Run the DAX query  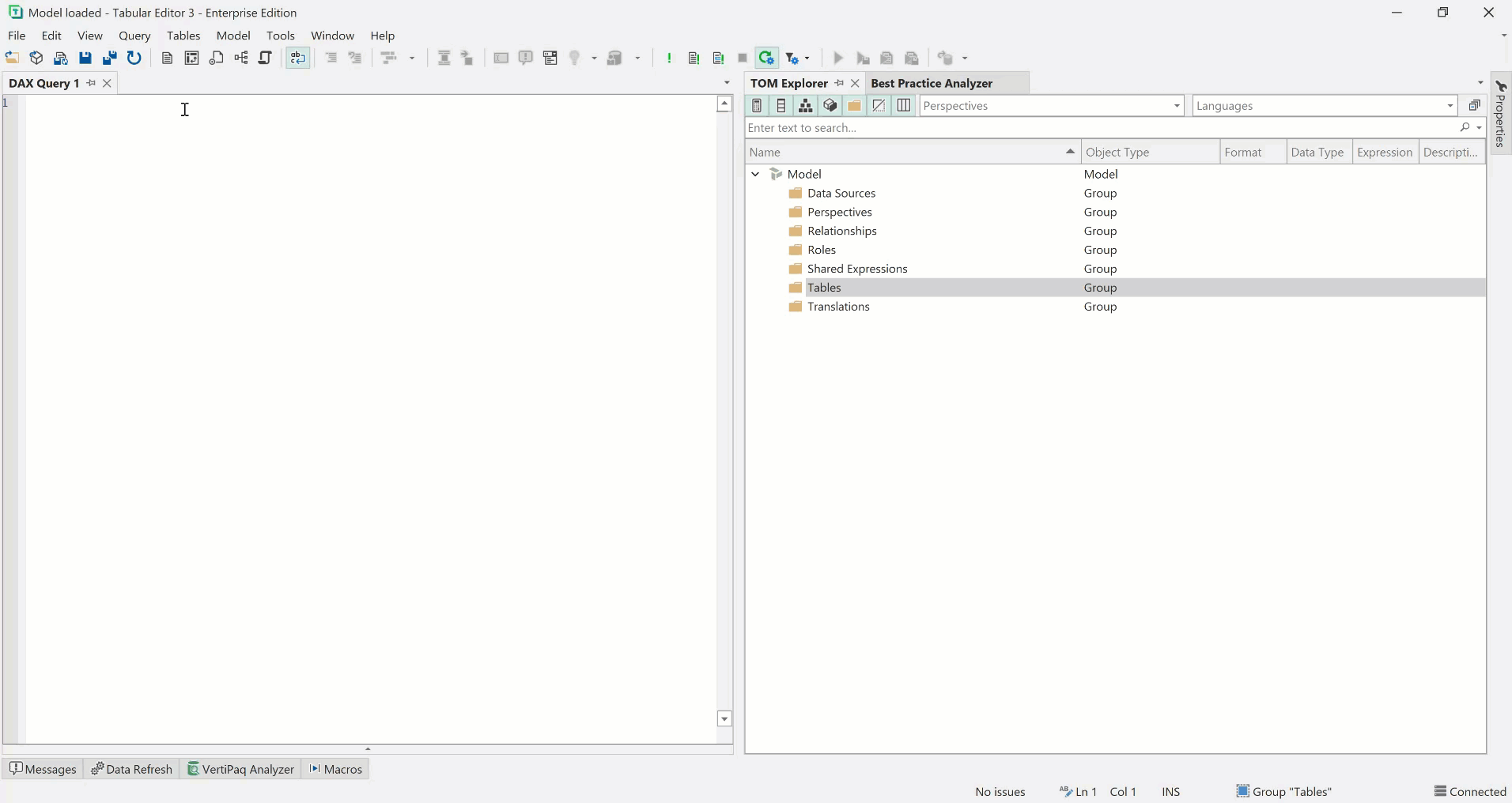(837, 58)
